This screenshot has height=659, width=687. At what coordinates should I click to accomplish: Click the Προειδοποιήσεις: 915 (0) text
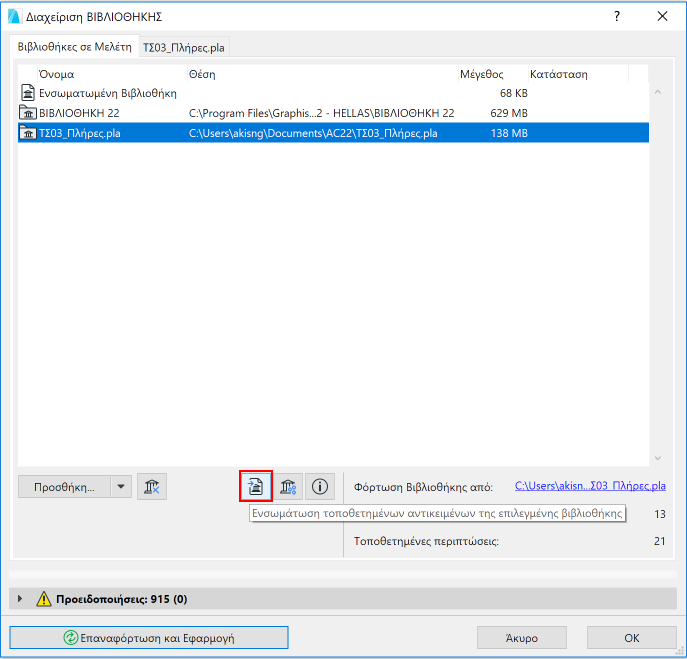pos(121,599)
